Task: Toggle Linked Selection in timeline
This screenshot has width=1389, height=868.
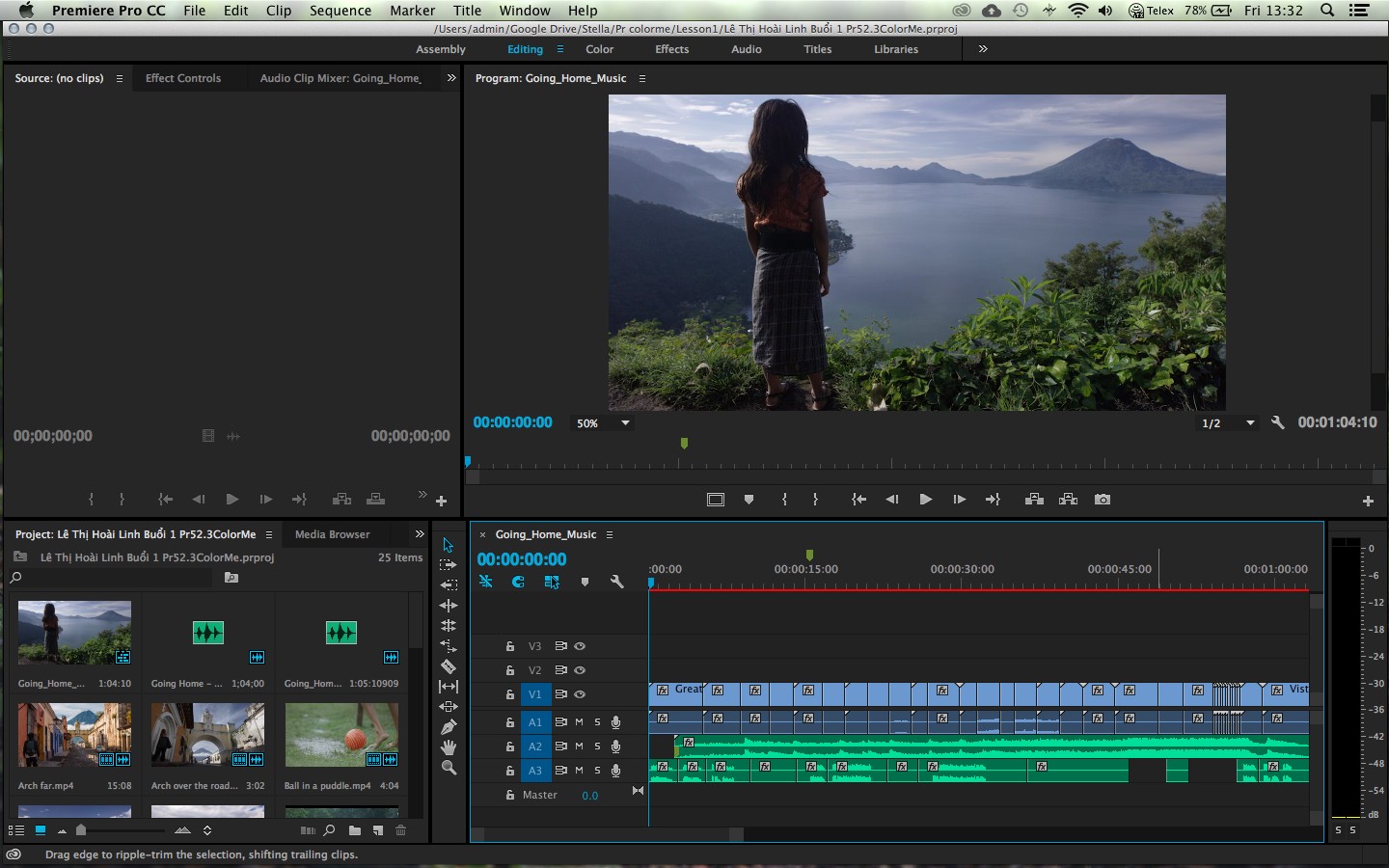Action: [x=551, y=582]
